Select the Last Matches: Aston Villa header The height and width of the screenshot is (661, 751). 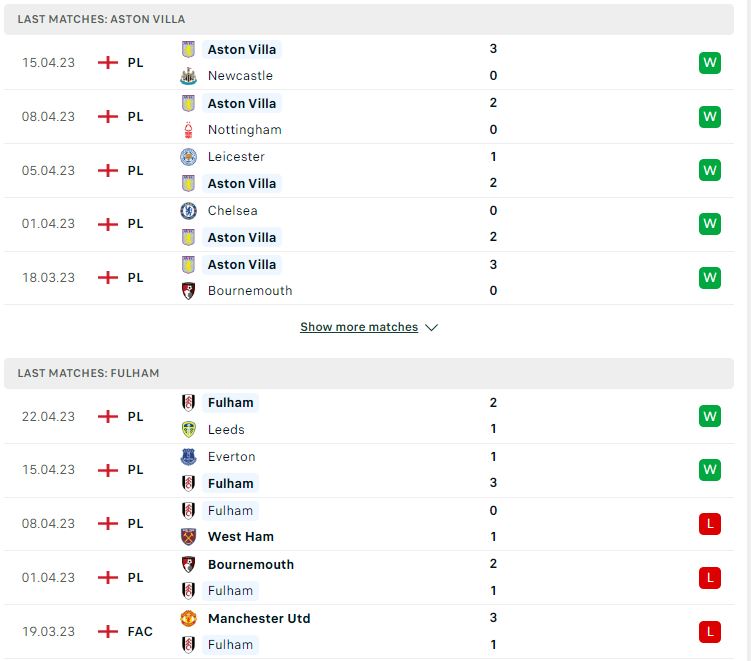[369, 19]
